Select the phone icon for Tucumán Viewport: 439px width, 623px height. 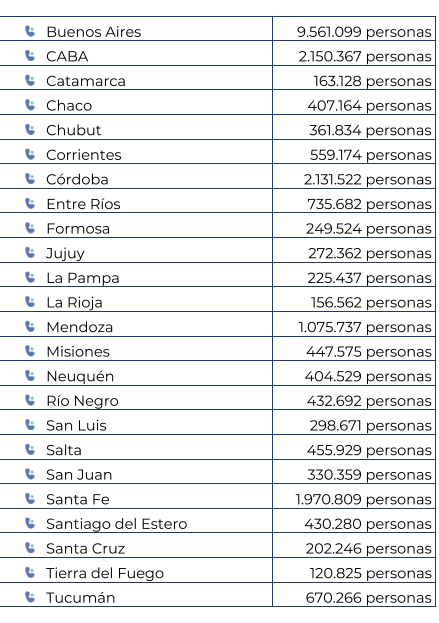(30, 597)
